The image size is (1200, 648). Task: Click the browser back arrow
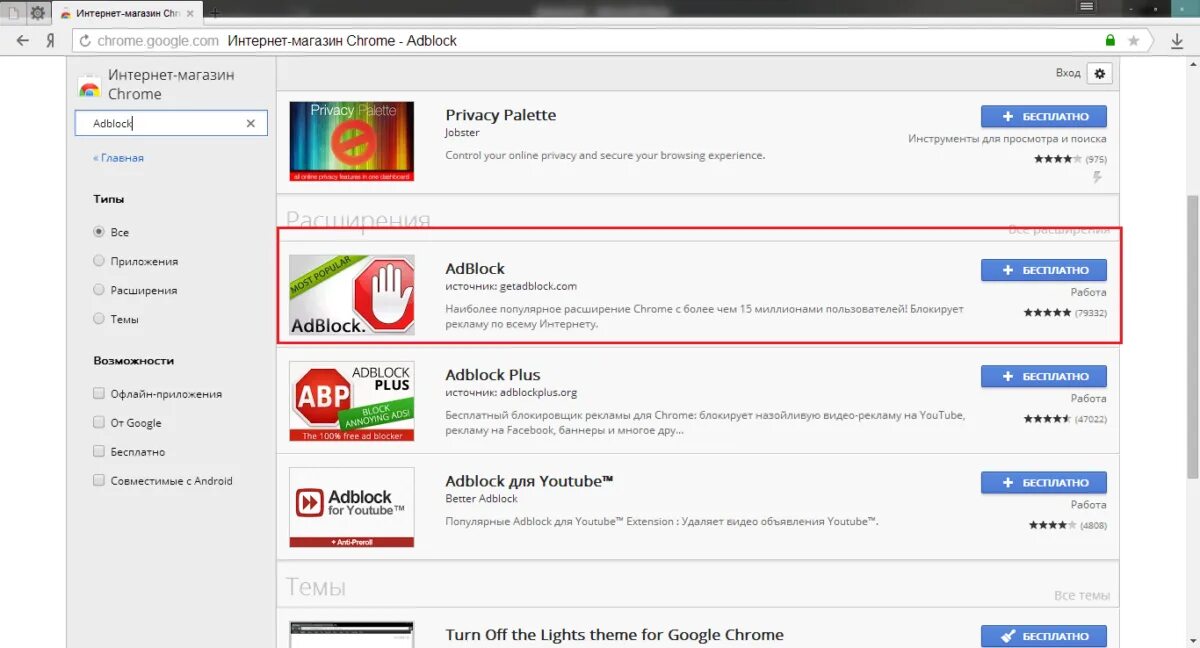click(23, 41)
